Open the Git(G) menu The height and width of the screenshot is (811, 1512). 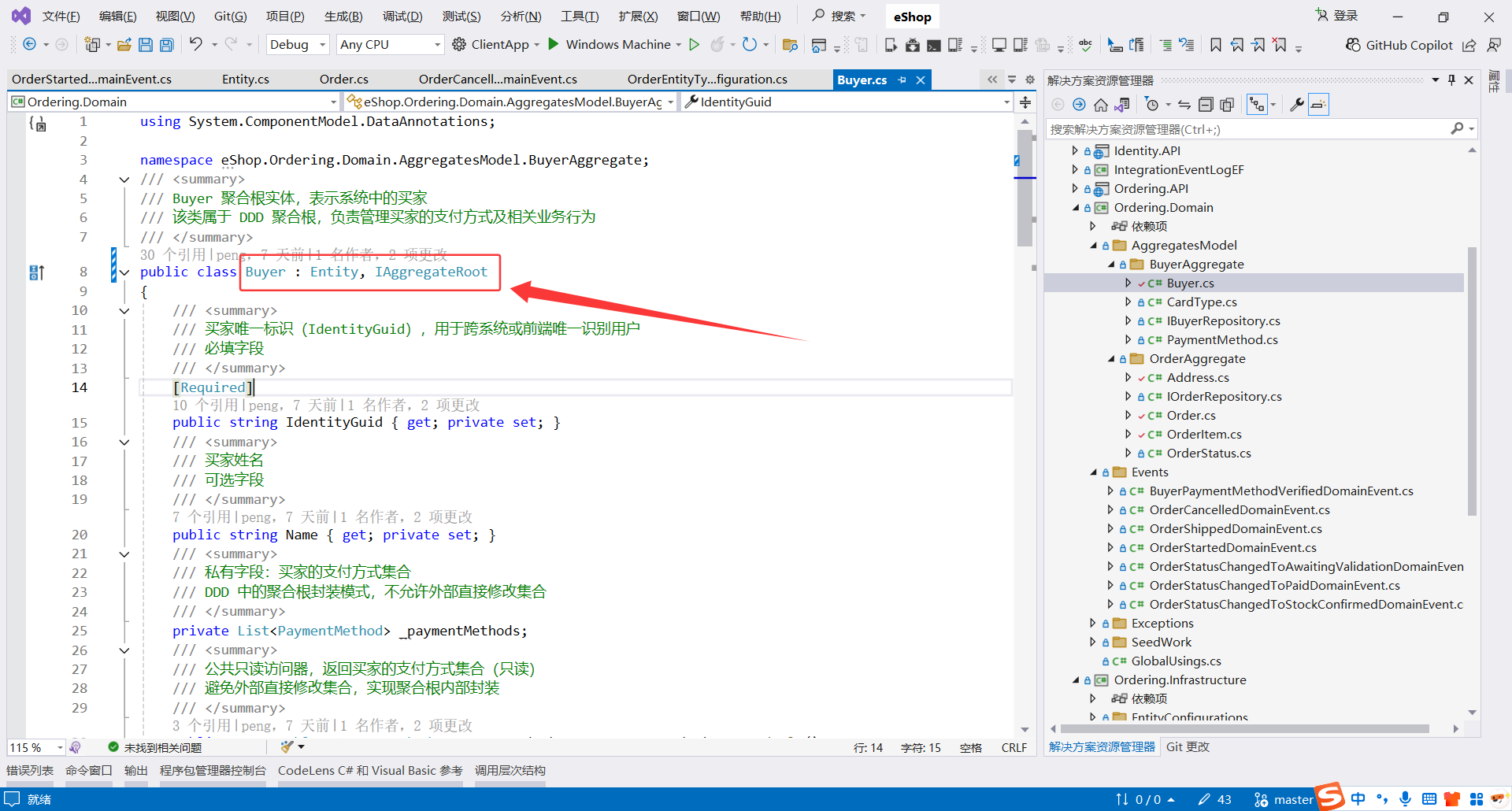[231, 17]
